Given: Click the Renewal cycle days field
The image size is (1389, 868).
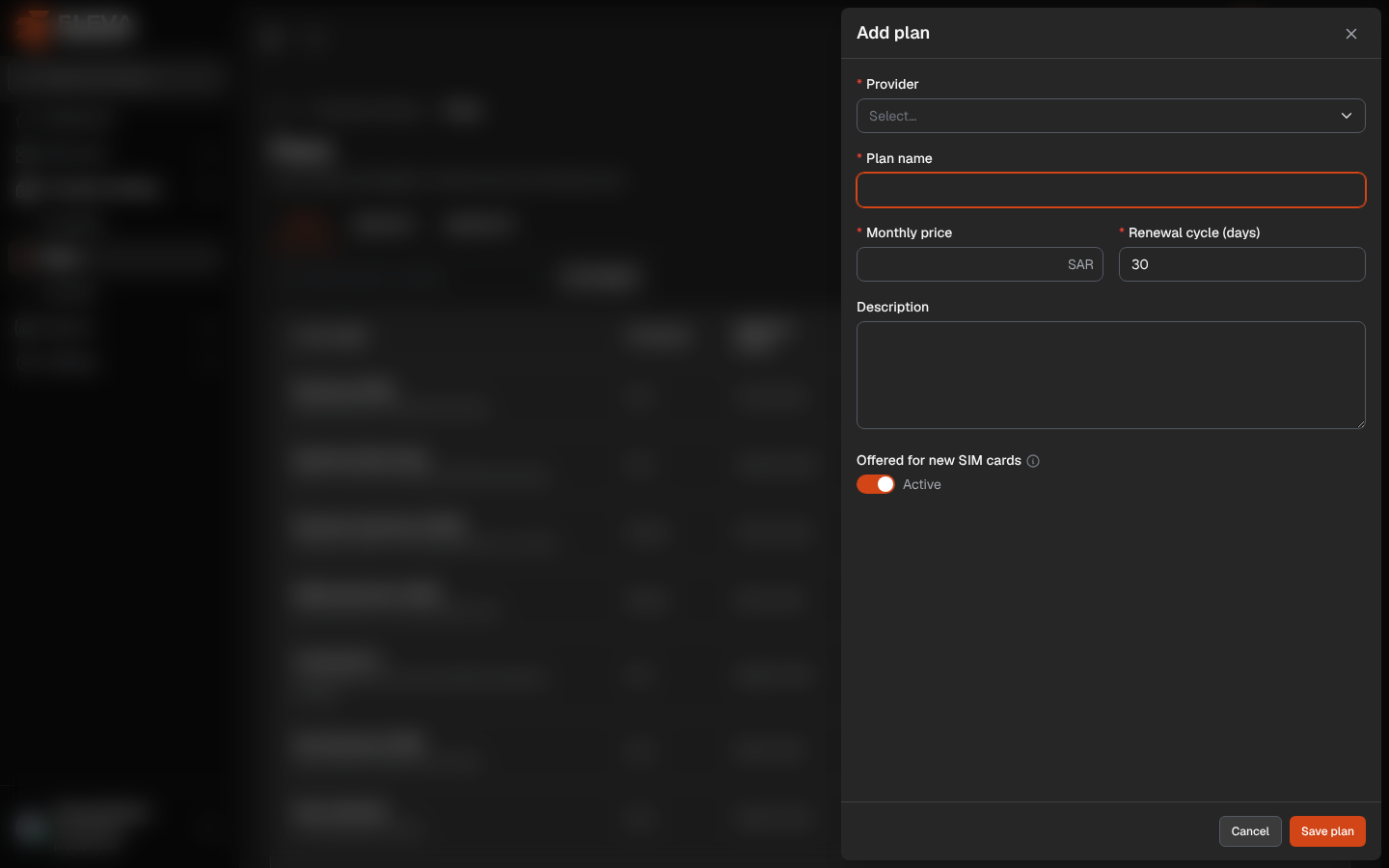Looking at the screenshot, I should point(1241,264).
